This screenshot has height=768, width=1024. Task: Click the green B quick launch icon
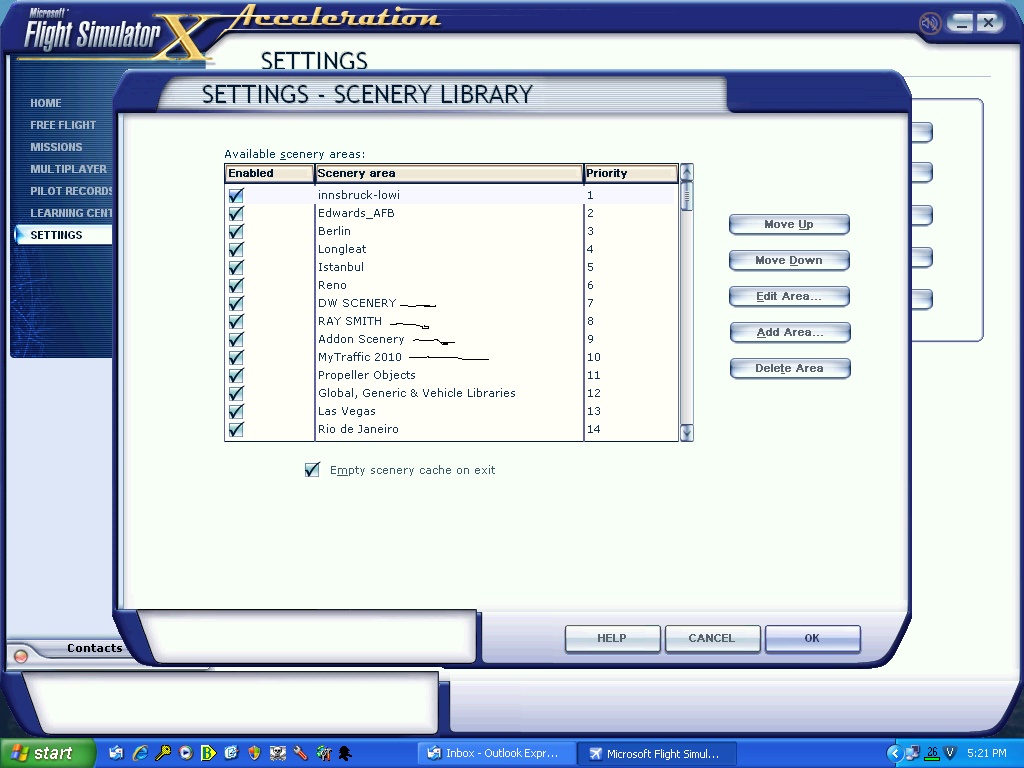[x=208, y=753]
